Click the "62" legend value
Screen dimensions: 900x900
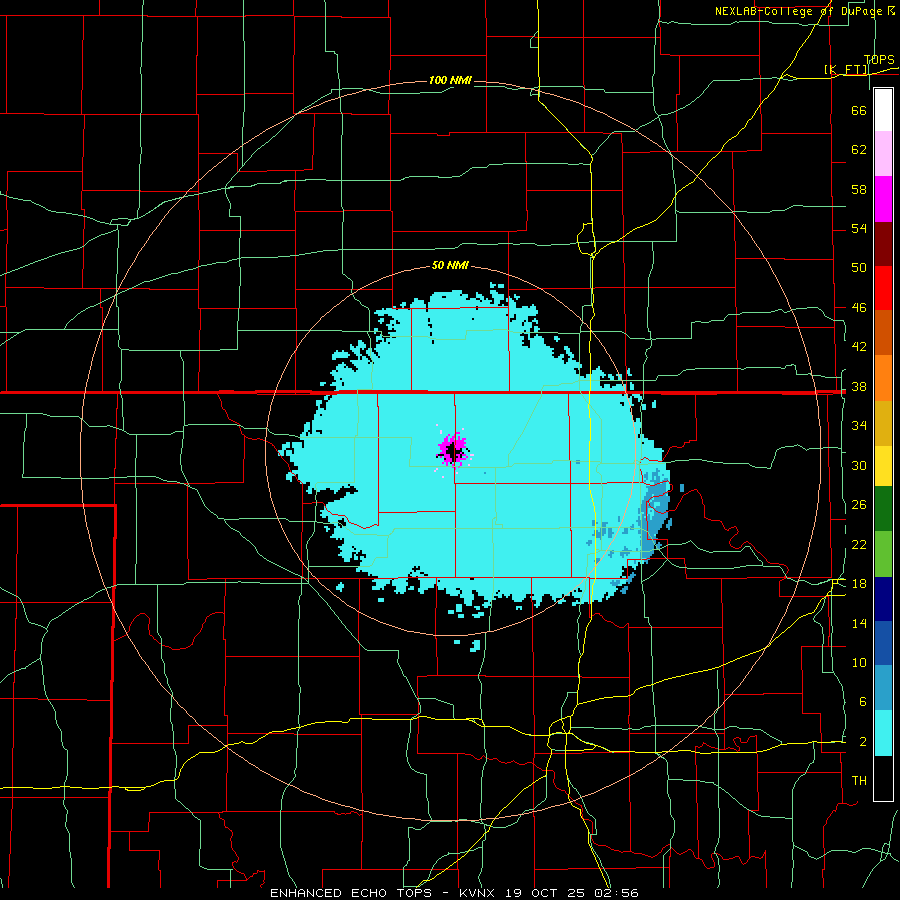pyautogui.click(x=859, y=150)
